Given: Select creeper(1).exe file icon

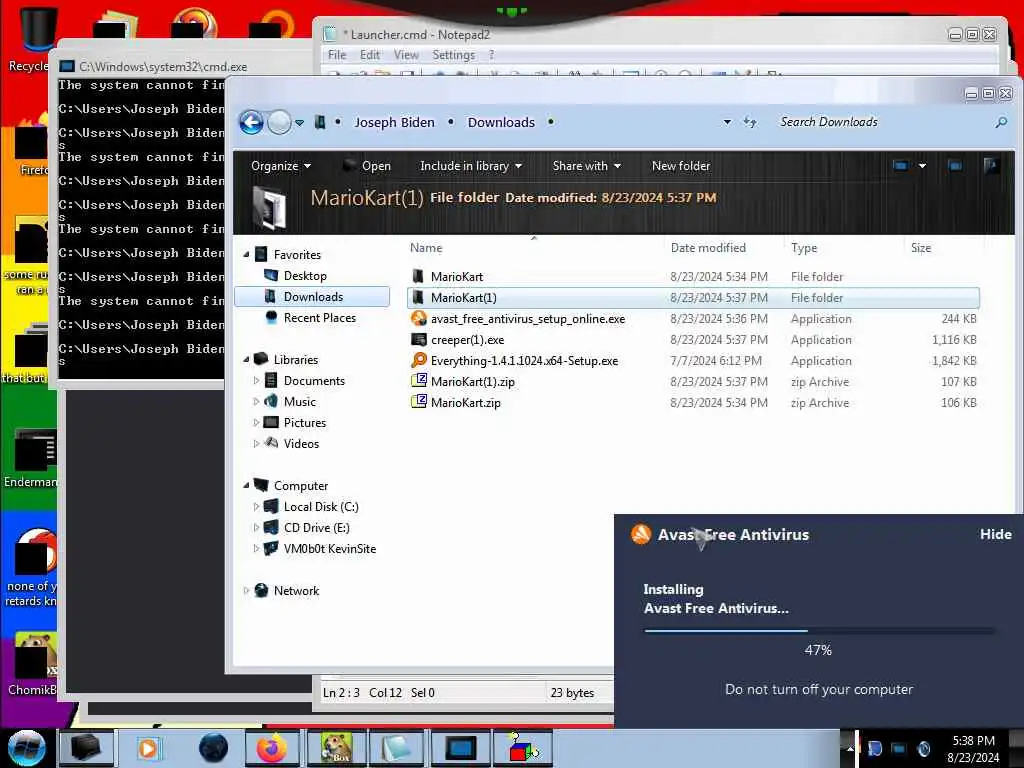Looking at the screenshot, I should tap(418, 340).
